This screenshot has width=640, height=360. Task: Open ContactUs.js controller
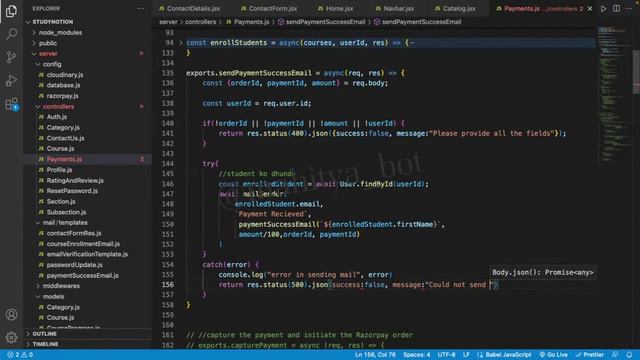[x=88, y=138]
